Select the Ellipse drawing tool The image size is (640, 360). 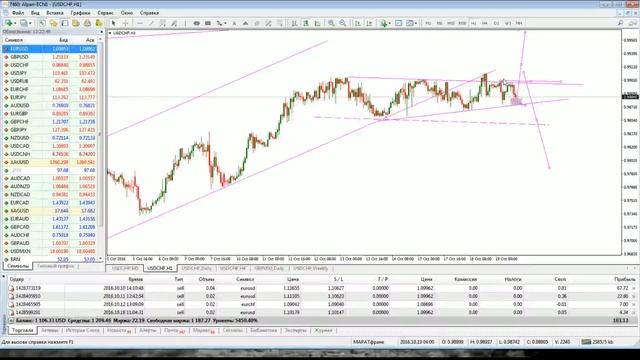(196, 23)
